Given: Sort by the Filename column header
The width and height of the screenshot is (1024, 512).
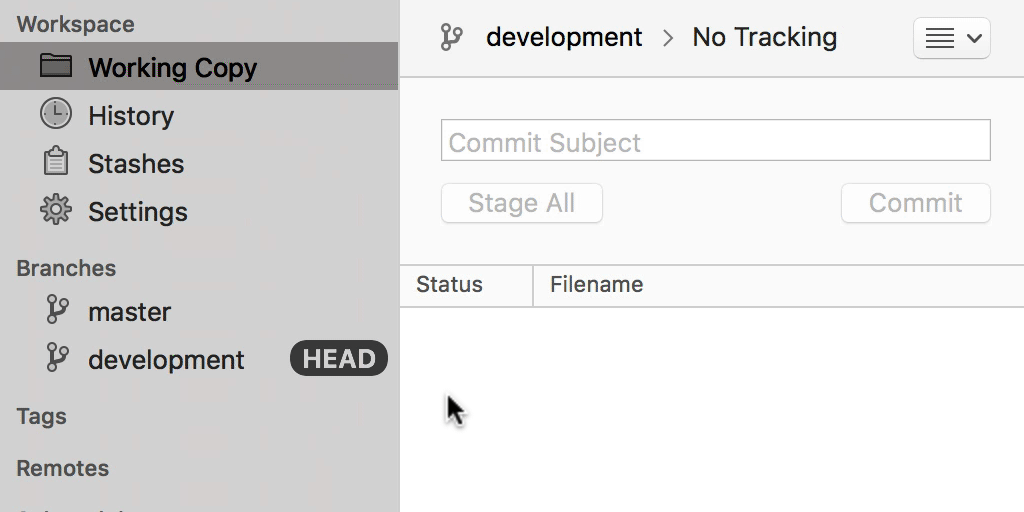Looking at the screenshot, I should click(596, 285).
